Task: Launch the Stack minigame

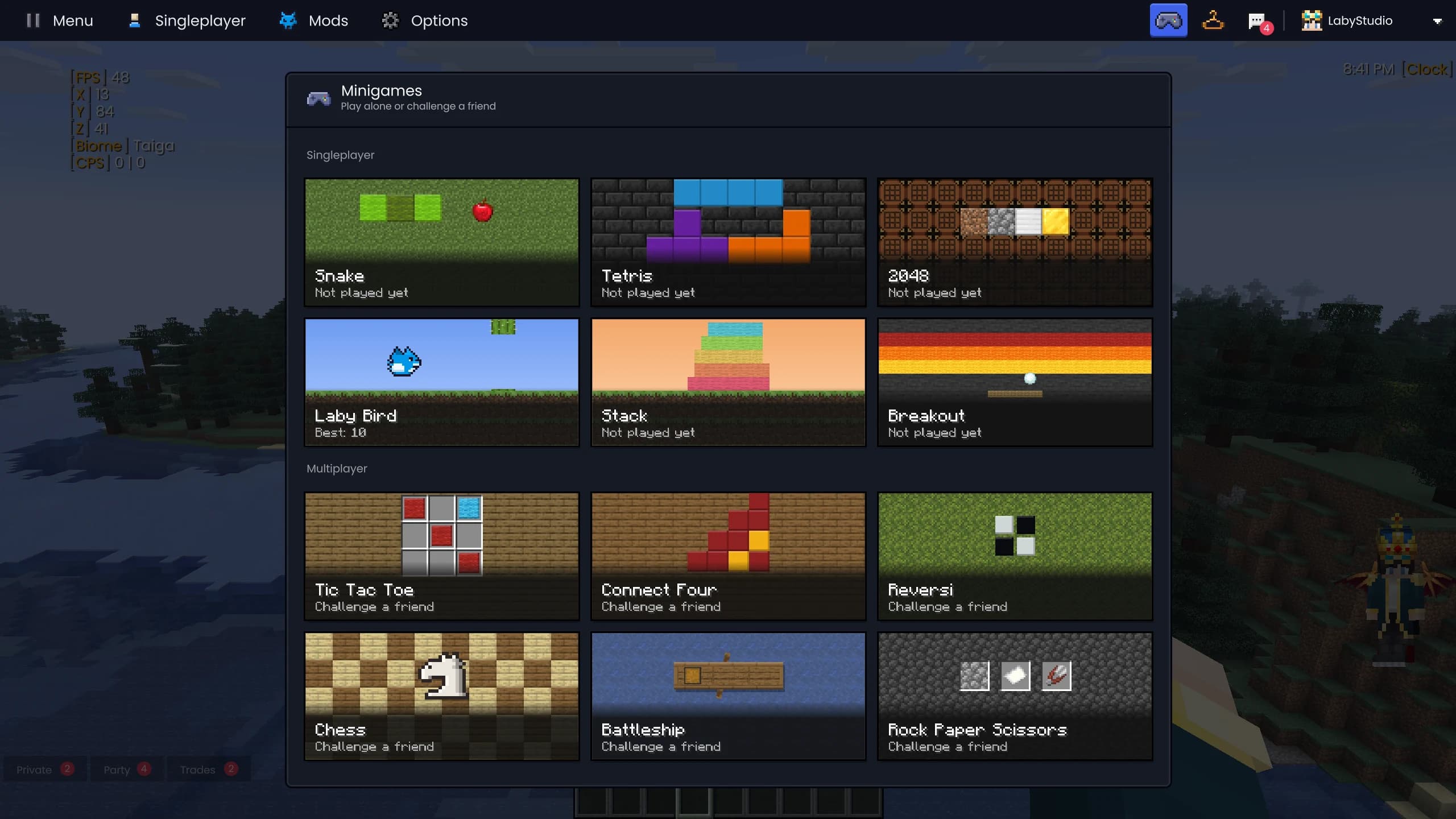Action: click(729, 382)
